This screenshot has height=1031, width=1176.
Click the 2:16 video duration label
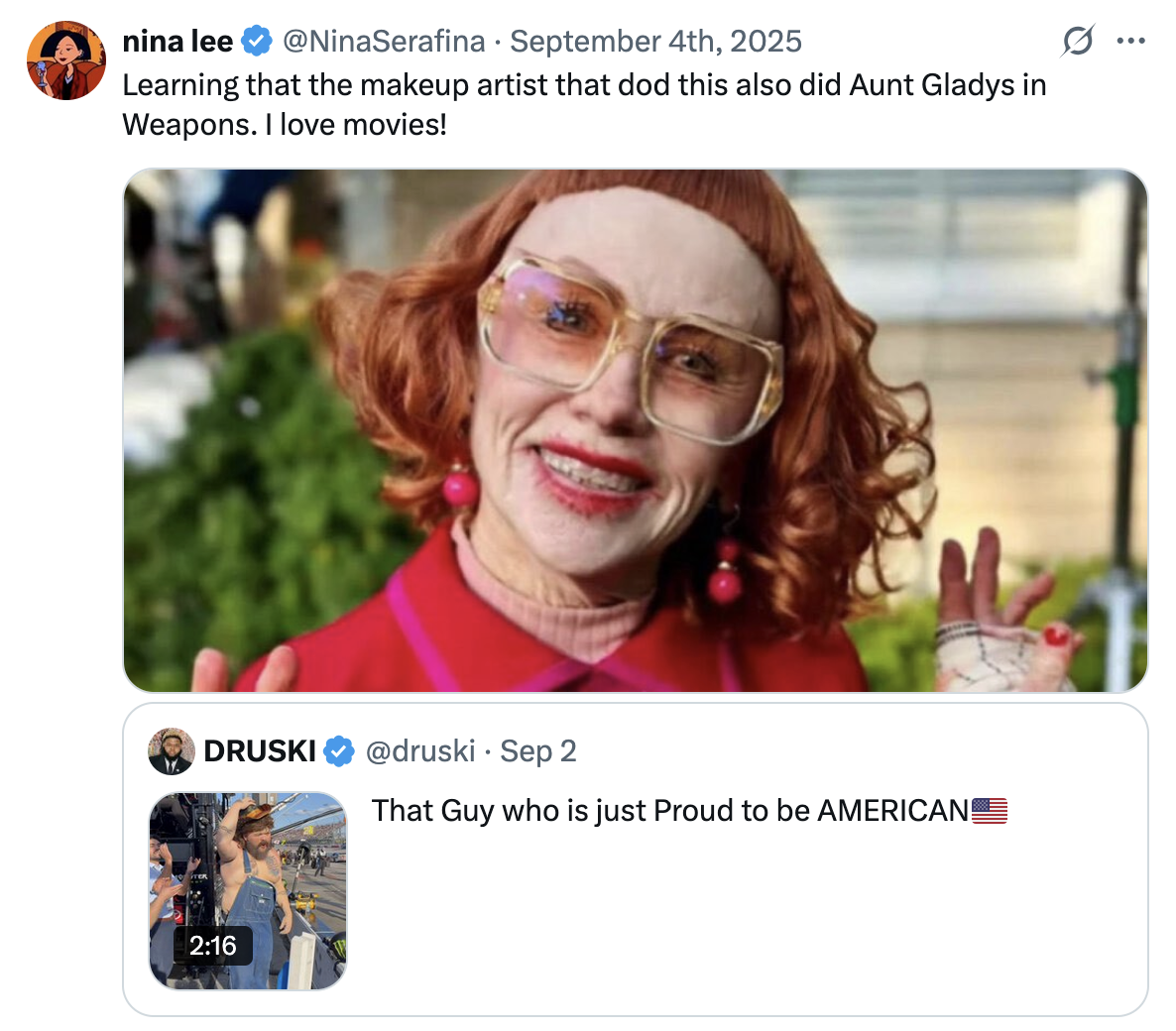[x=211, y=946]
